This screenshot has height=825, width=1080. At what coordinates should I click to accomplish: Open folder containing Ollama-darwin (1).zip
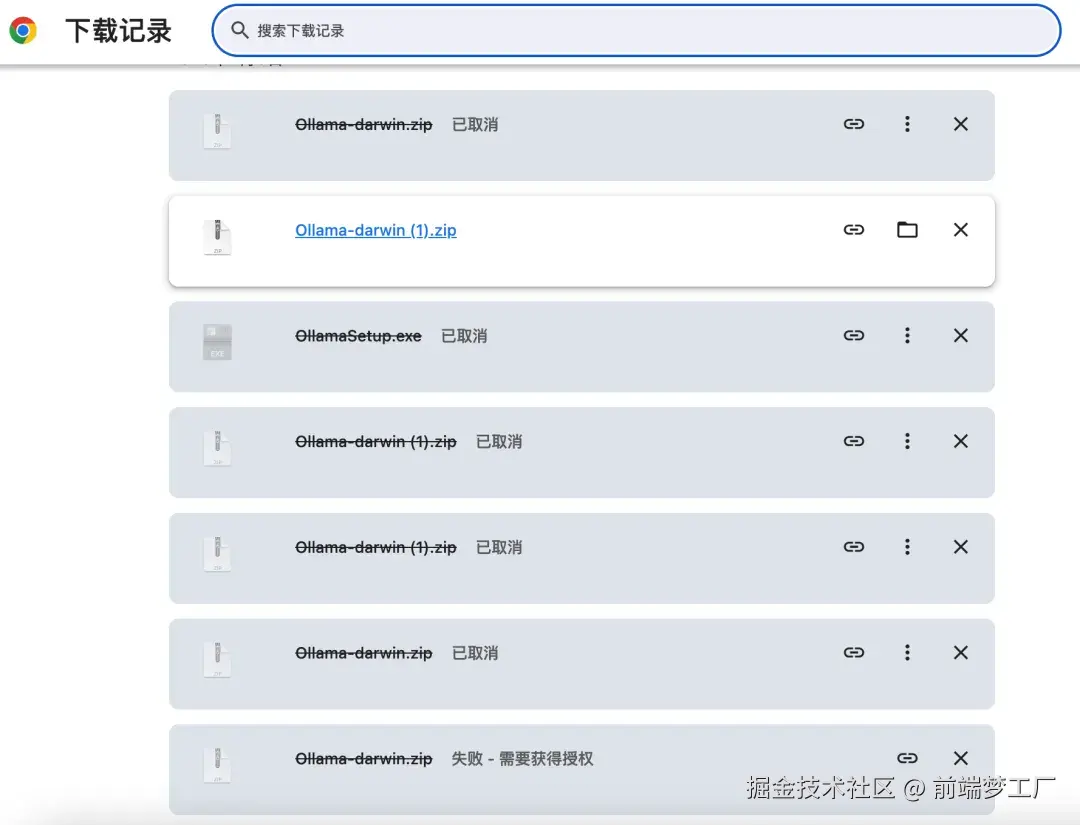point(907,229)
